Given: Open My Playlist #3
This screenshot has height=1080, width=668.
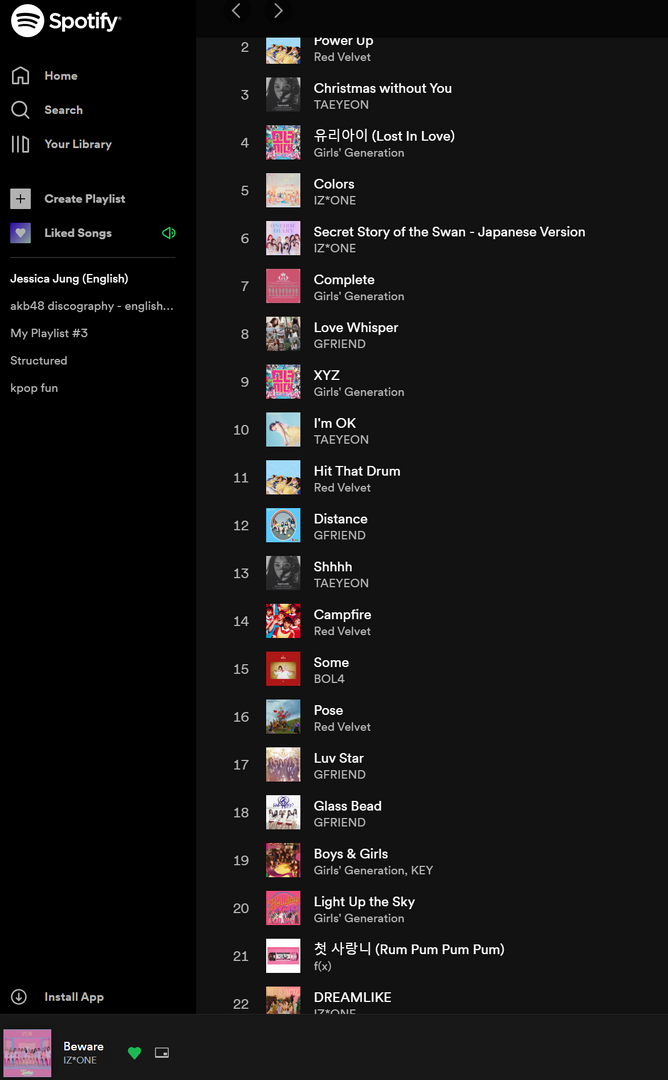Looking at the screenshot, I should [x=49, y=333].
